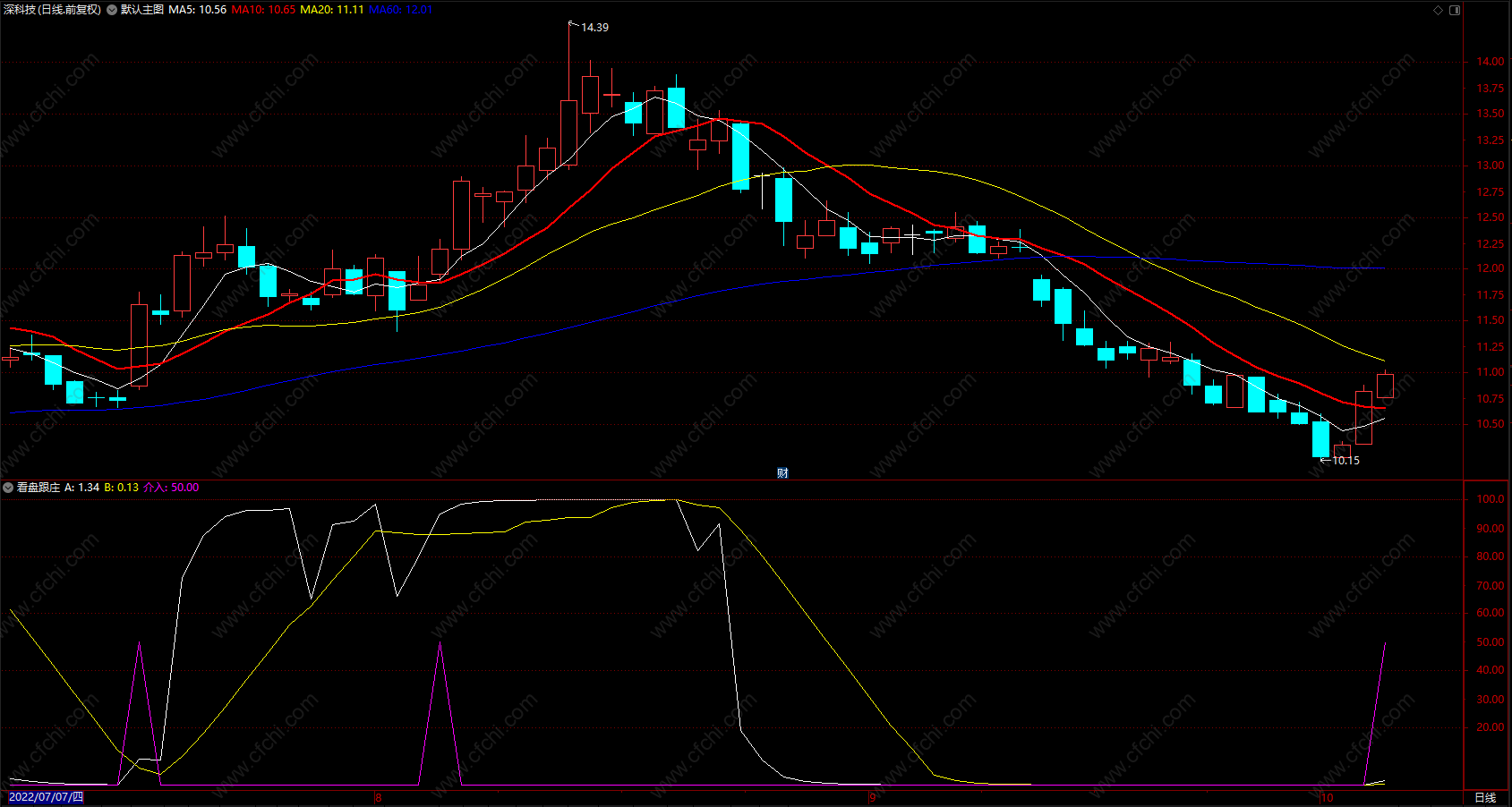Click the A: 1.34 indicator value
The image size is (1512, 807).
point(82,488)
